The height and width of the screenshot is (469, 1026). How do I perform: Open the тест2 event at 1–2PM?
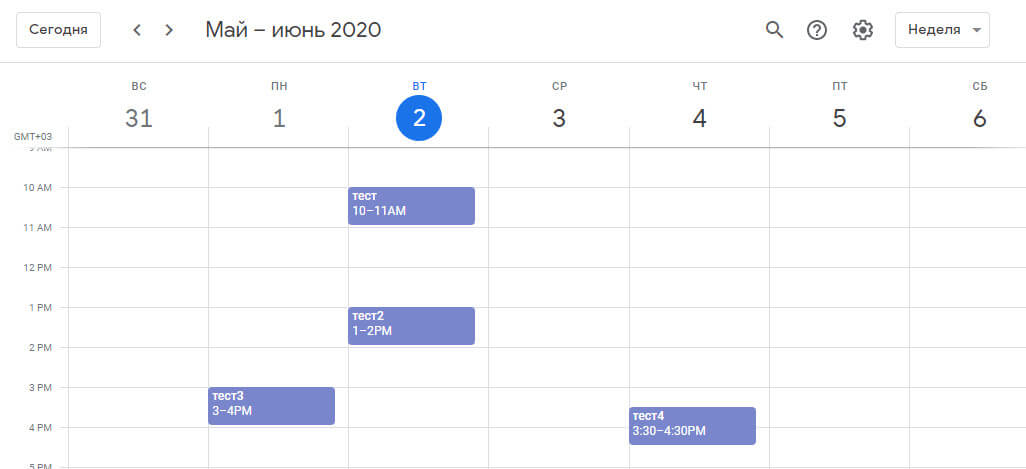coord(411,325)
